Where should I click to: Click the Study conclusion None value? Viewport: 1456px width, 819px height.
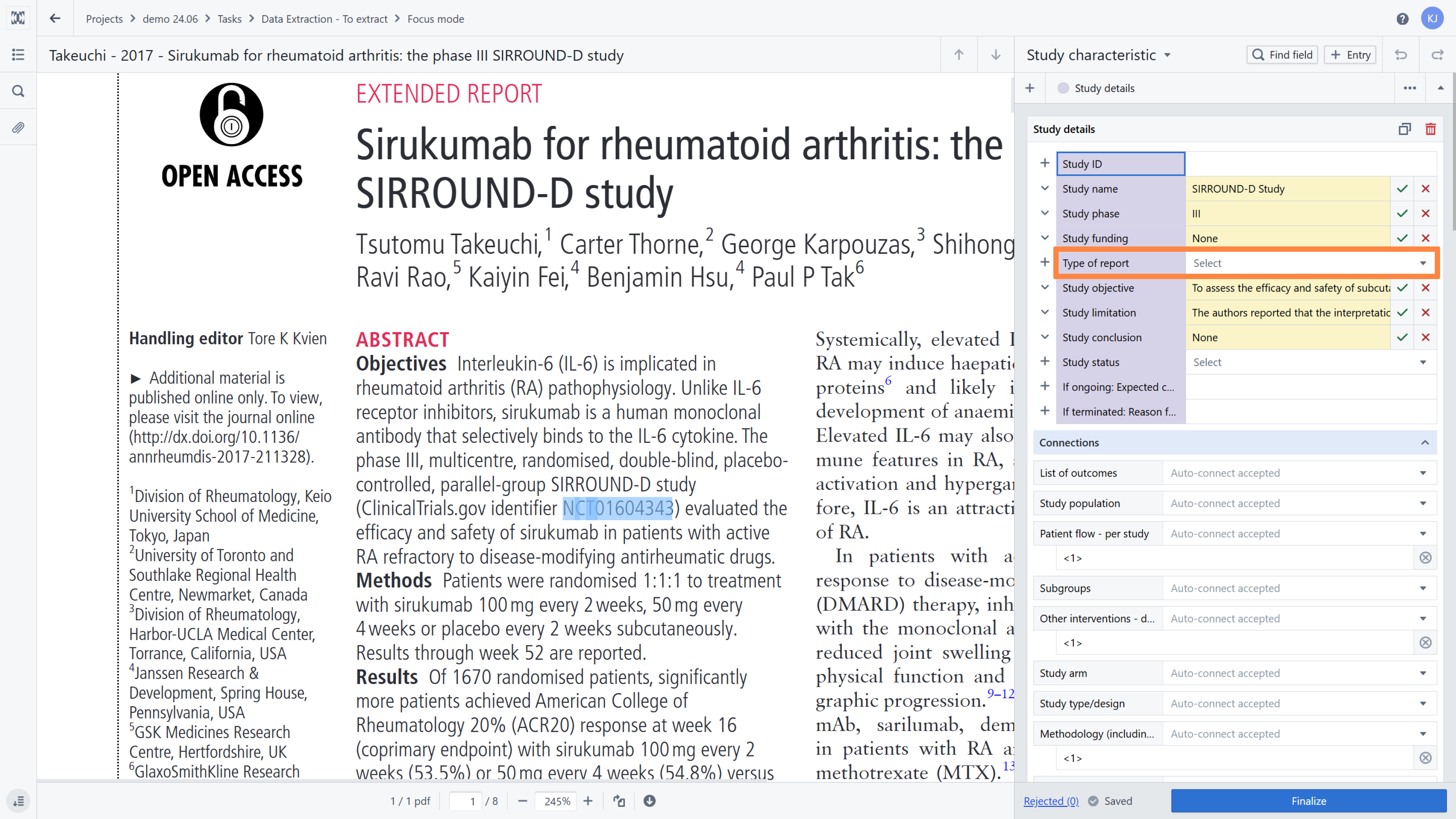click(1288, 337)
